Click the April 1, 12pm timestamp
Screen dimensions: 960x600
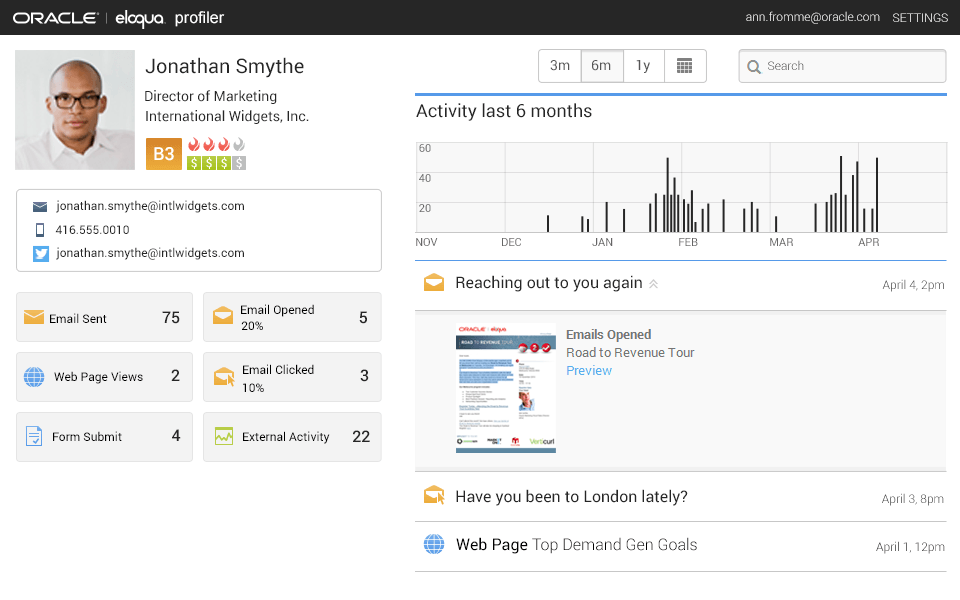[x=910, y=547]
